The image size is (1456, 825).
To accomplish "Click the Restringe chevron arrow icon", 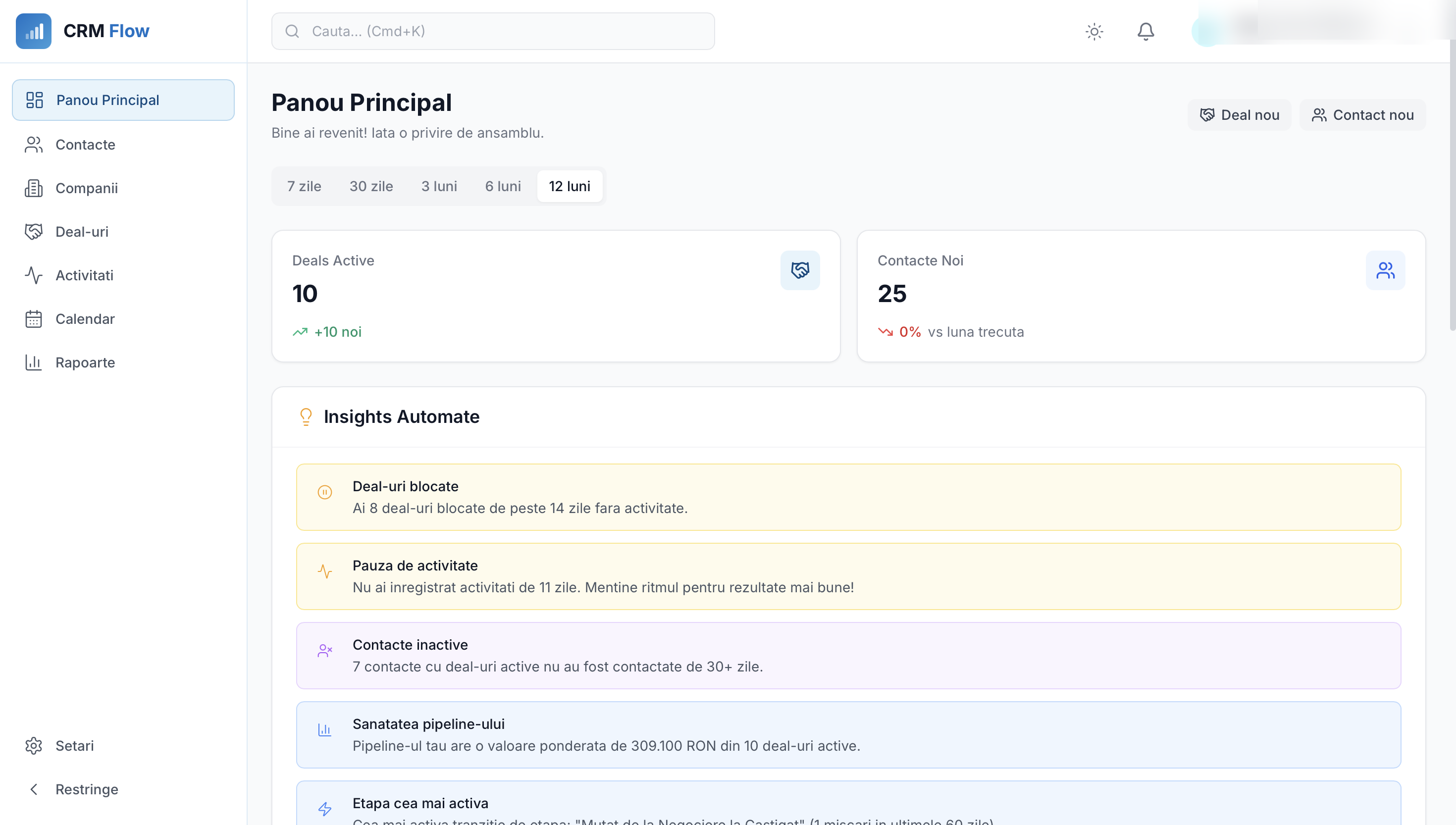I will pyautogui.click(x=33, y=789).
